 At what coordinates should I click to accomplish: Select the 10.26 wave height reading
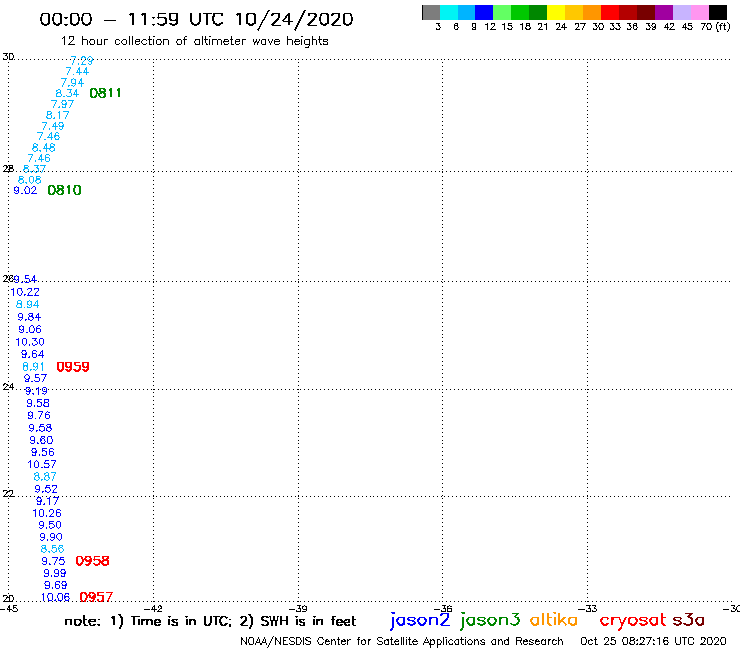click(x=47, y=513)
